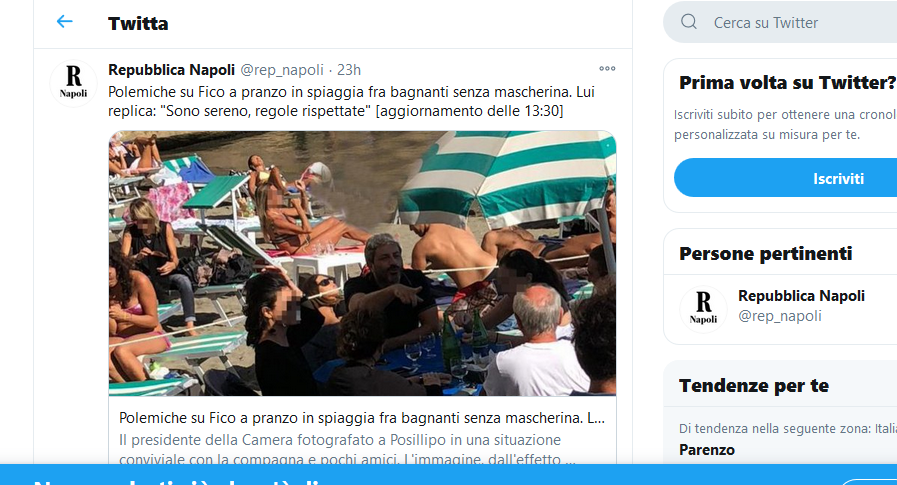Open the beach photo thumbnail
This screenshot has width=897, height=485.
coord(362,263)
